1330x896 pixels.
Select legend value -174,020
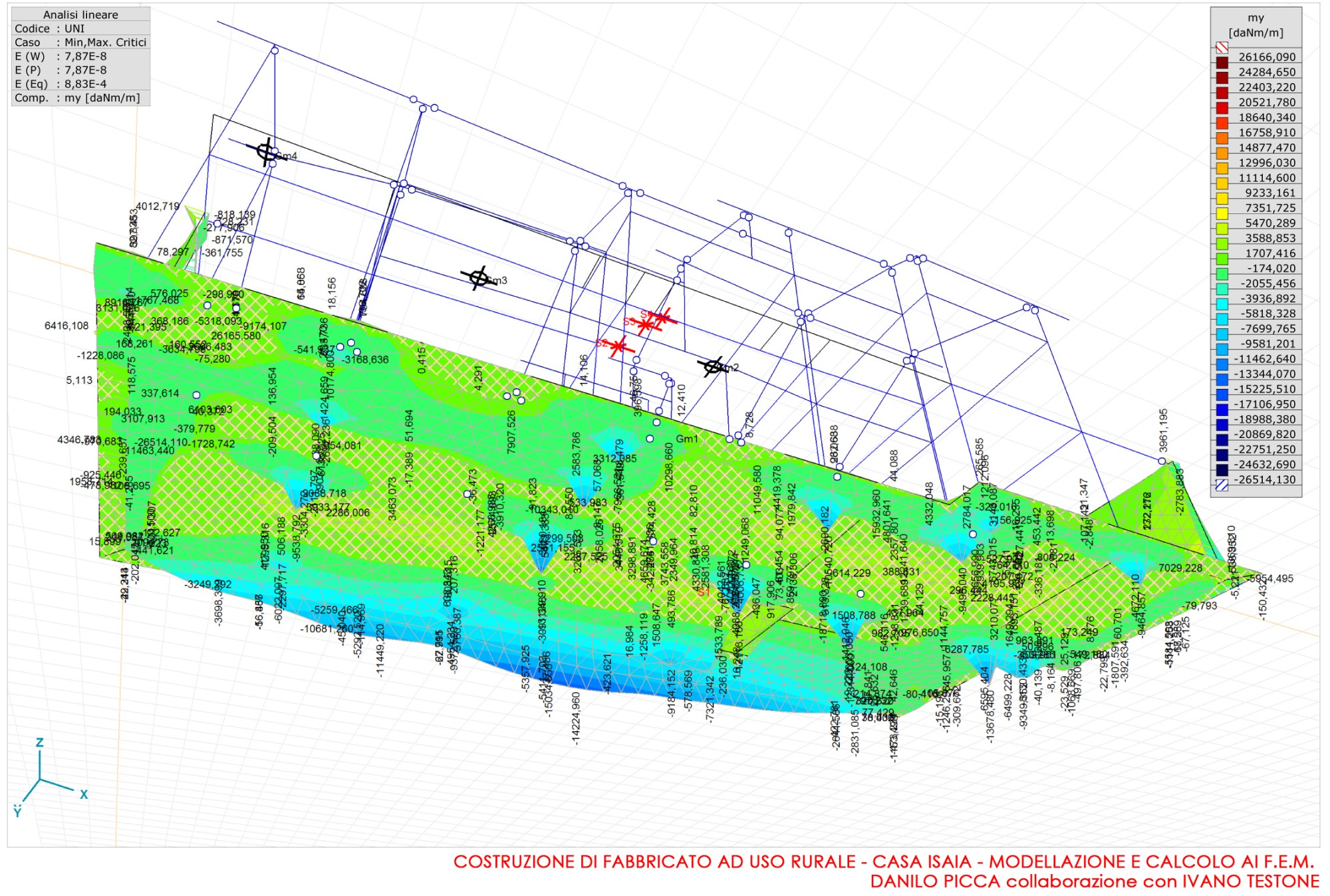coord(1271,269)
